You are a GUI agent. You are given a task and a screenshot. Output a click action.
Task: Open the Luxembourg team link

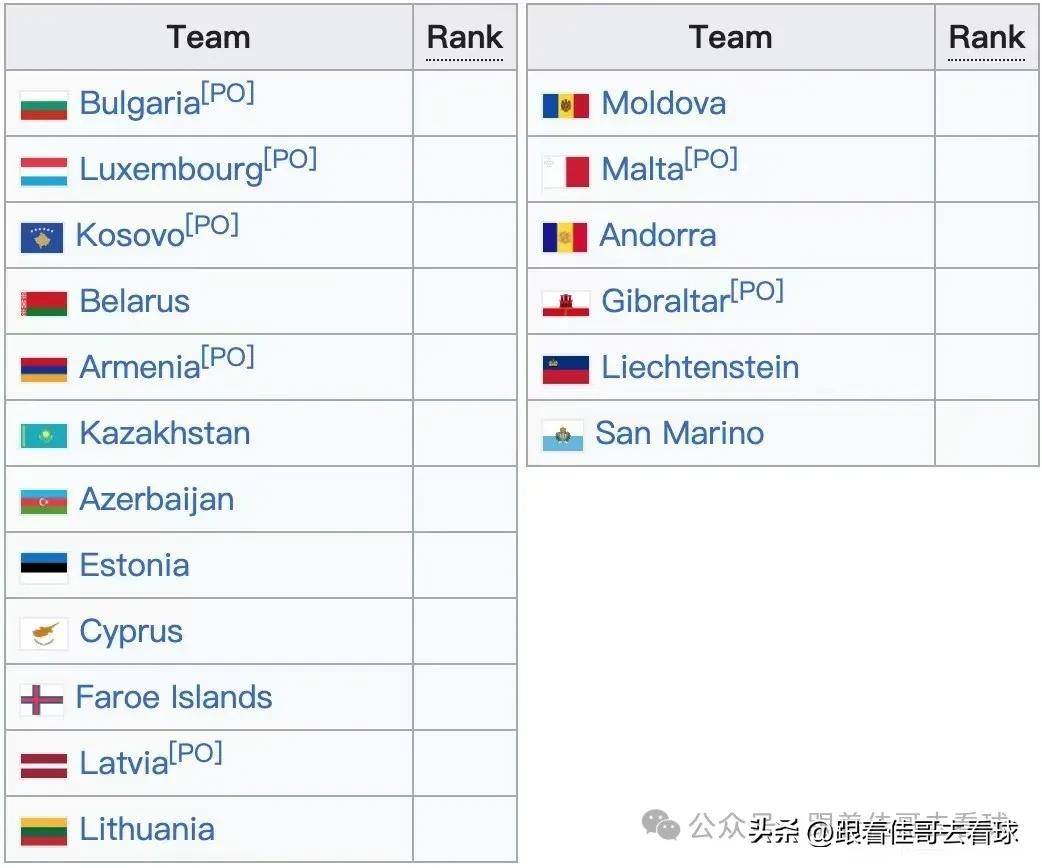pyautogui.click(x=171, y=169)
